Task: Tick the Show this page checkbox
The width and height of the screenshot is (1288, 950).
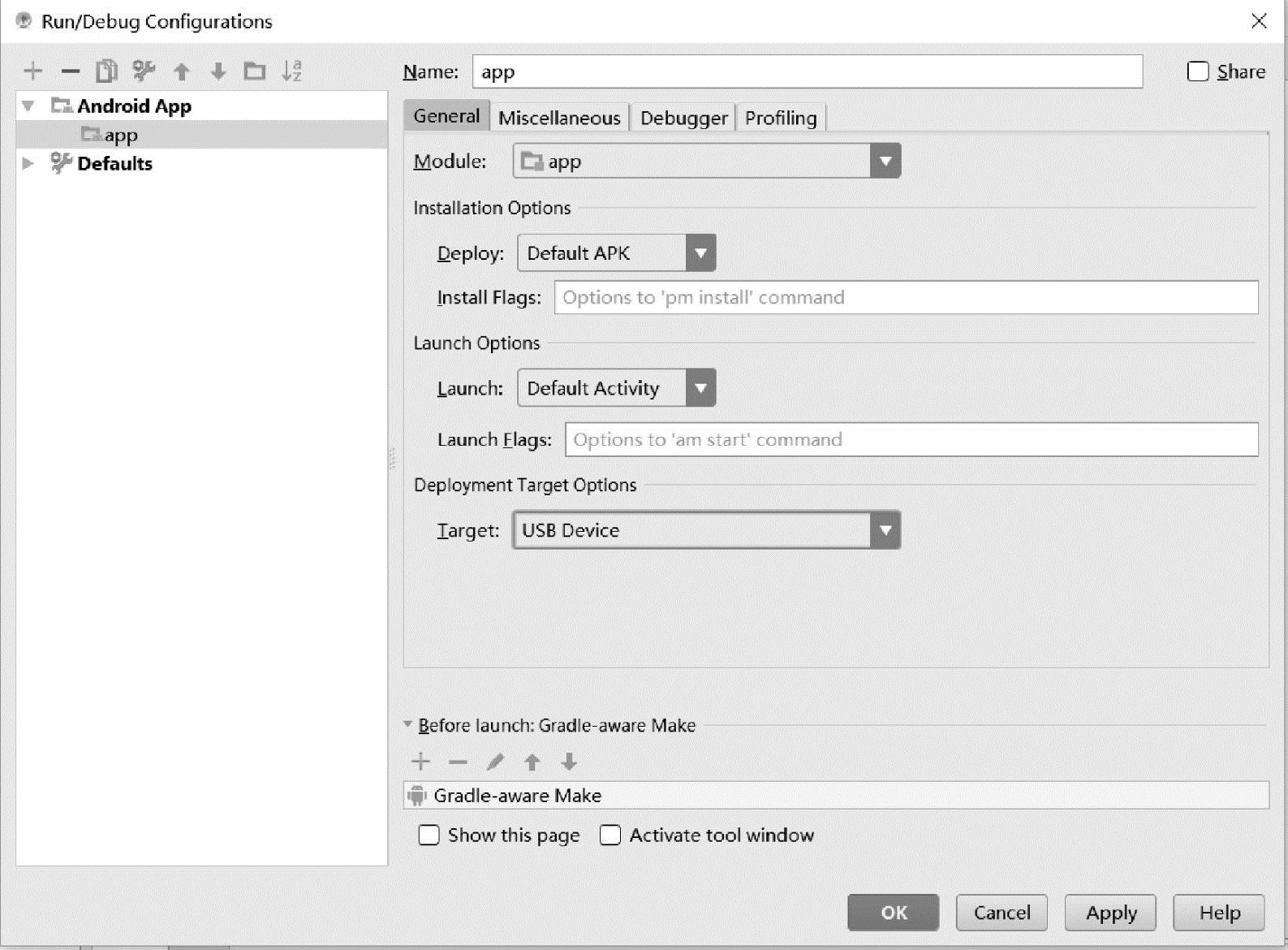Action: (429, 836)
